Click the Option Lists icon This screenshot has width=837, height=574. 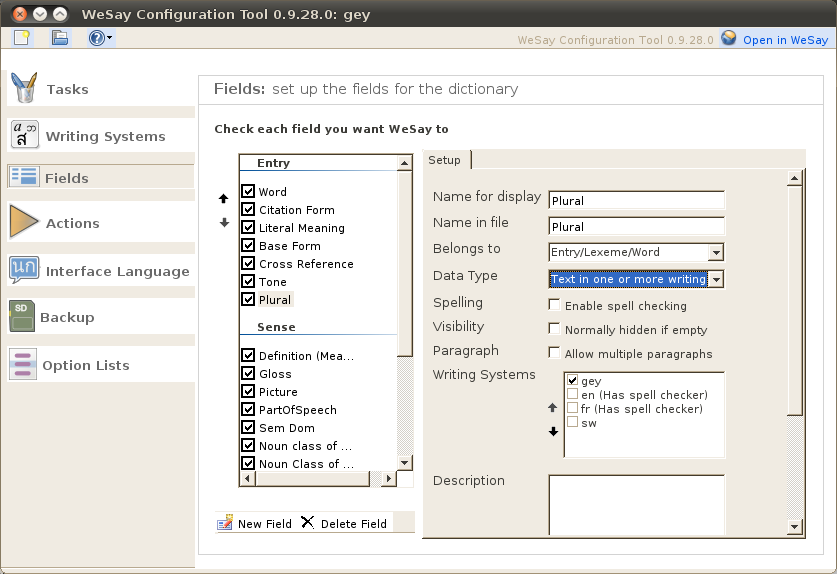[23, 364]
